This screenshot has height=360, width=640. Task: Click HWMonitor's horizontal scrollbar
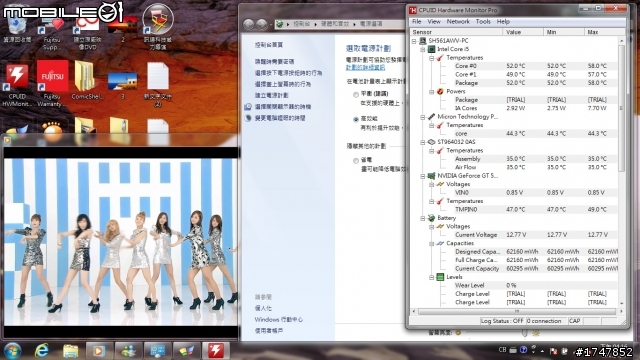point(517,311)
